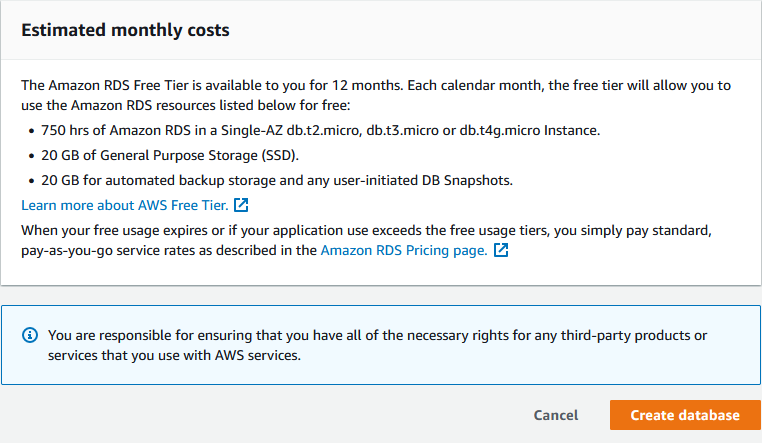Open the Amazon RDS Pricing page link

click(x=403, y=251)
